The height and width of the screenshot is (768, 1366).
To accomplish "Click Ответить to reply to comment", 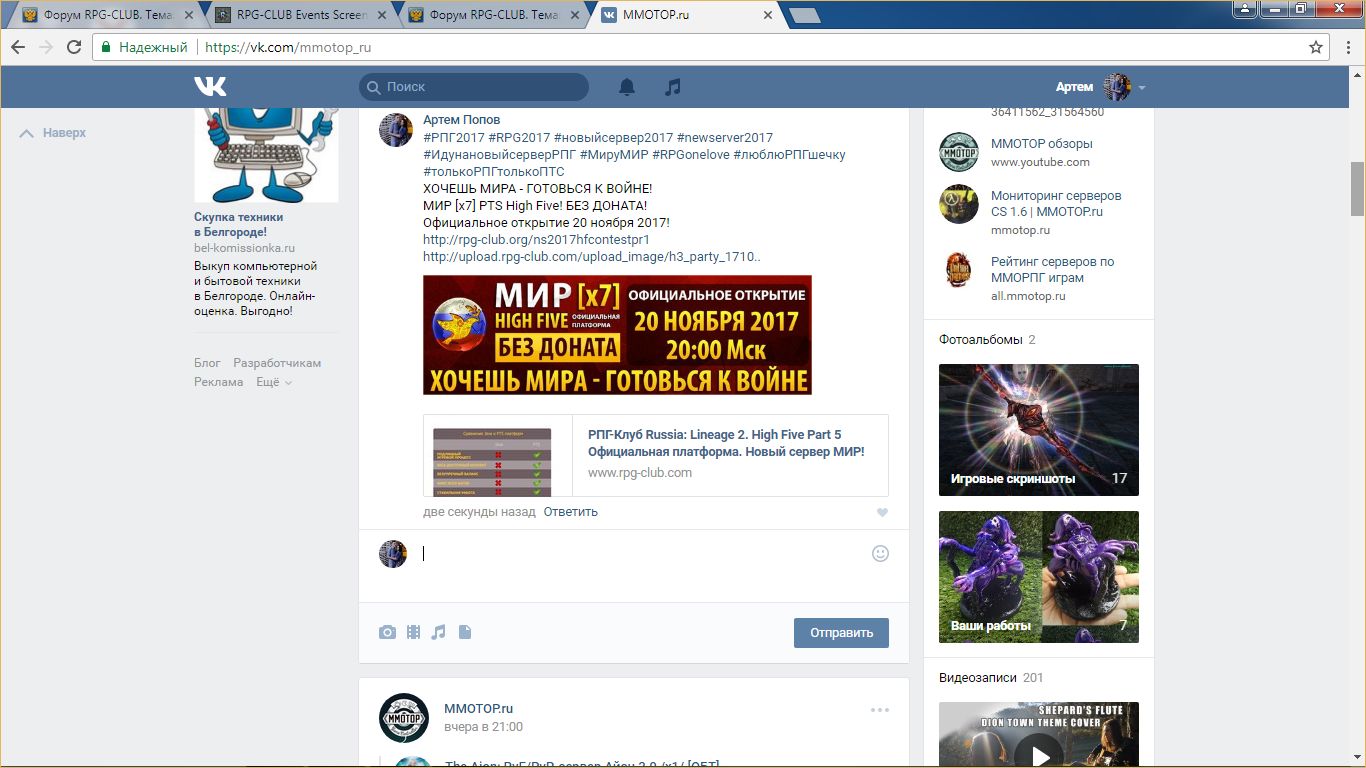I will [570, 512].
